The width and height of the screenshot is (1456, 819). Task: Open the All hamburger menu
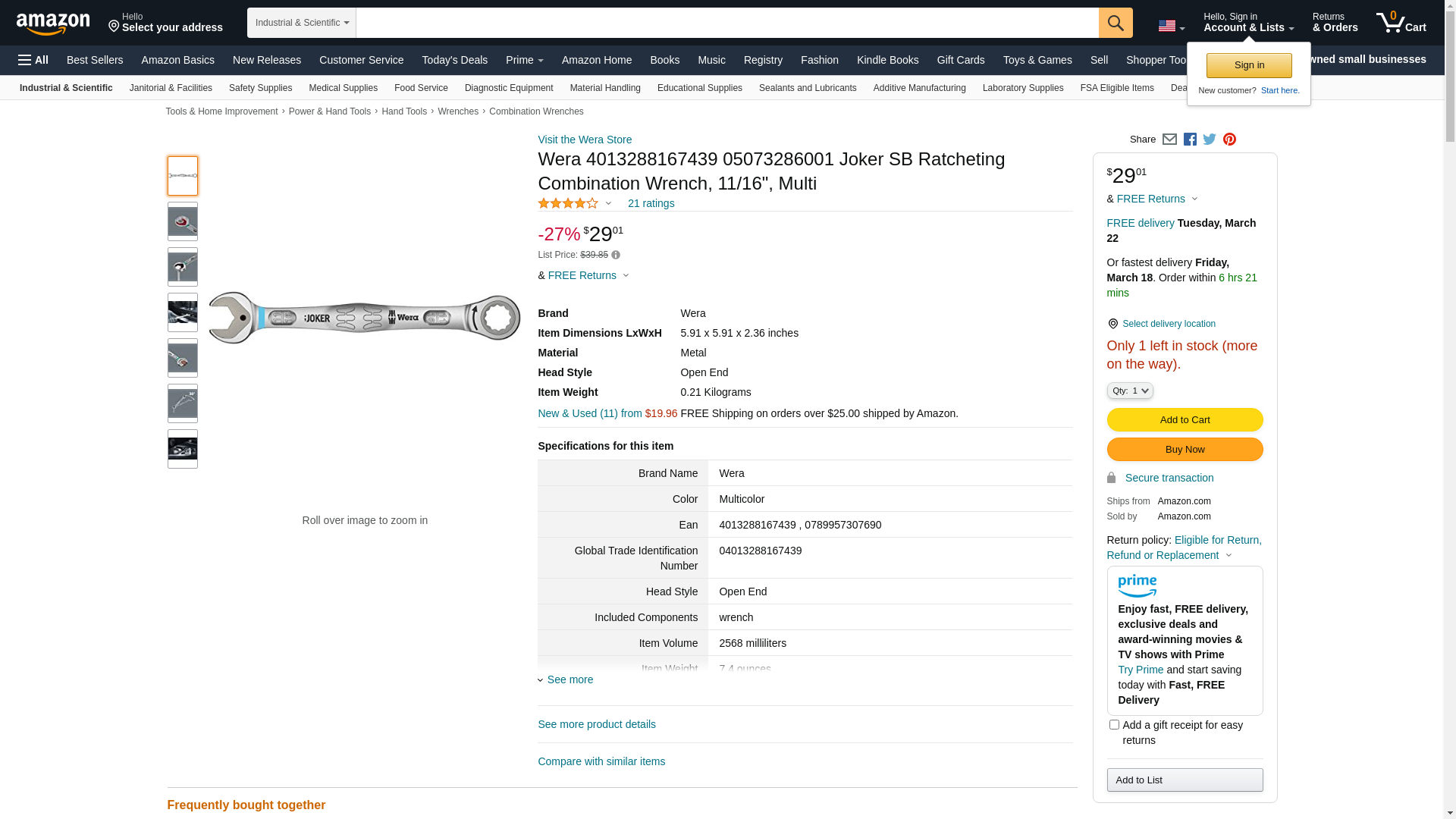pyautogui.click(x=33, y=60)
